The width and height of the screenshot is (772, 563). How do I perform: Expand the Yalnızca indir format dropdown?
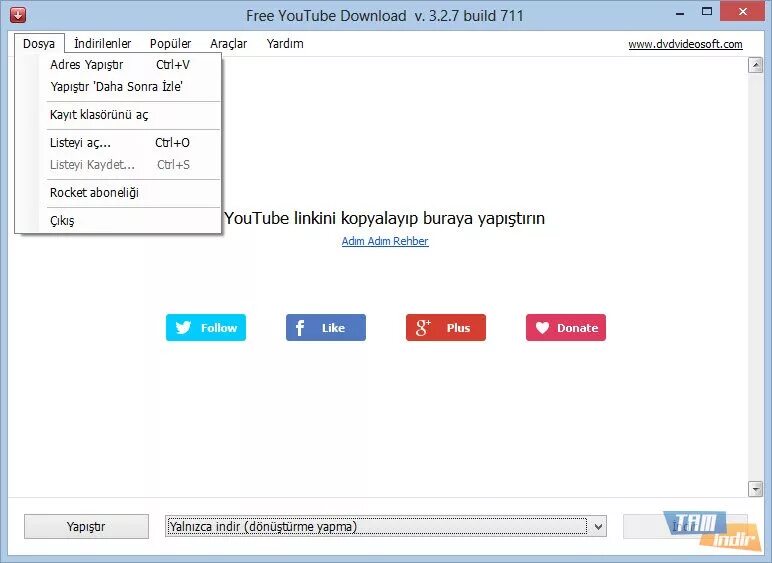click(599, 527)
